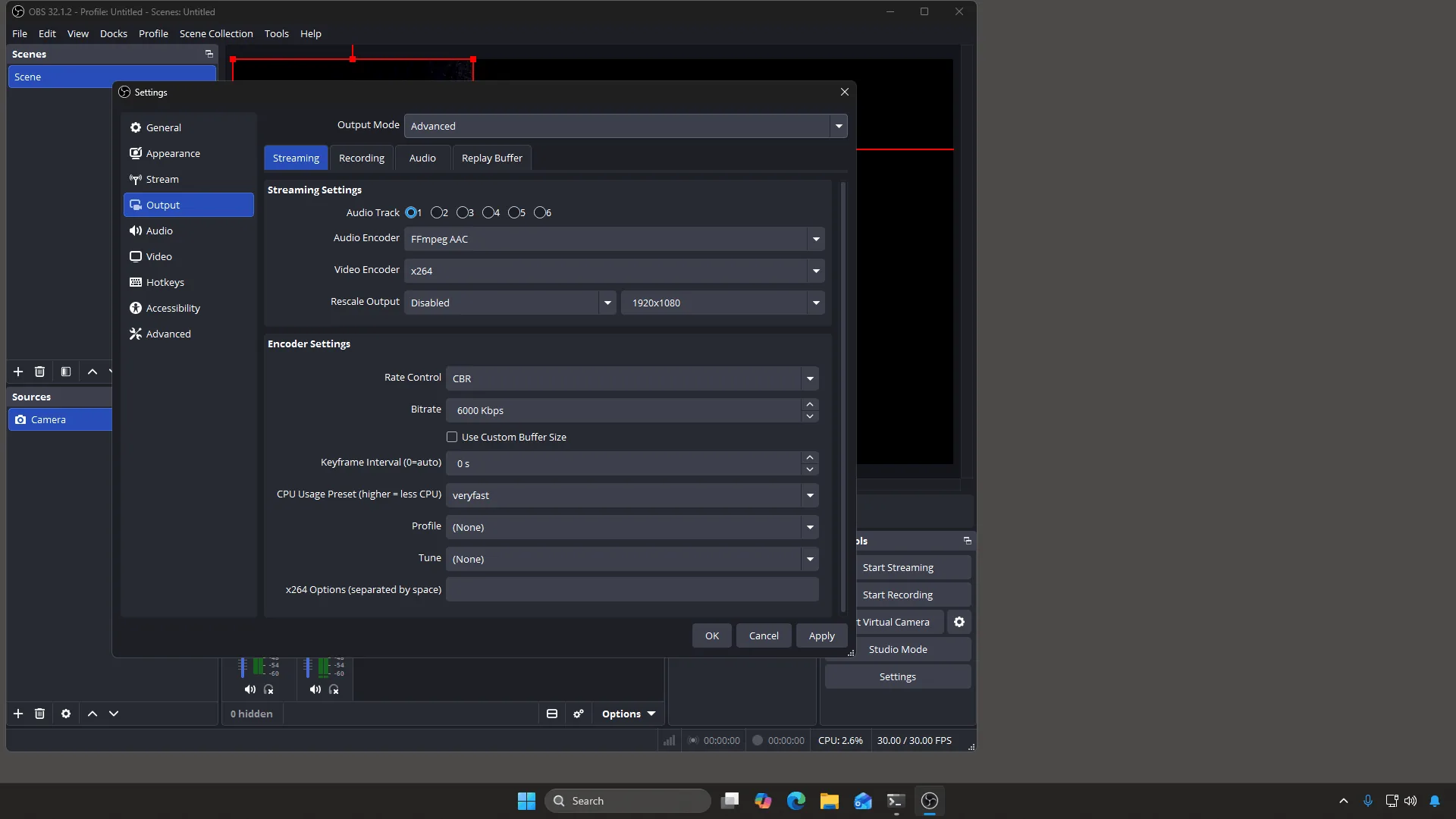Open the Scene Collection menu
Viewport: 1456px width, 819px height.
point(216,33)
